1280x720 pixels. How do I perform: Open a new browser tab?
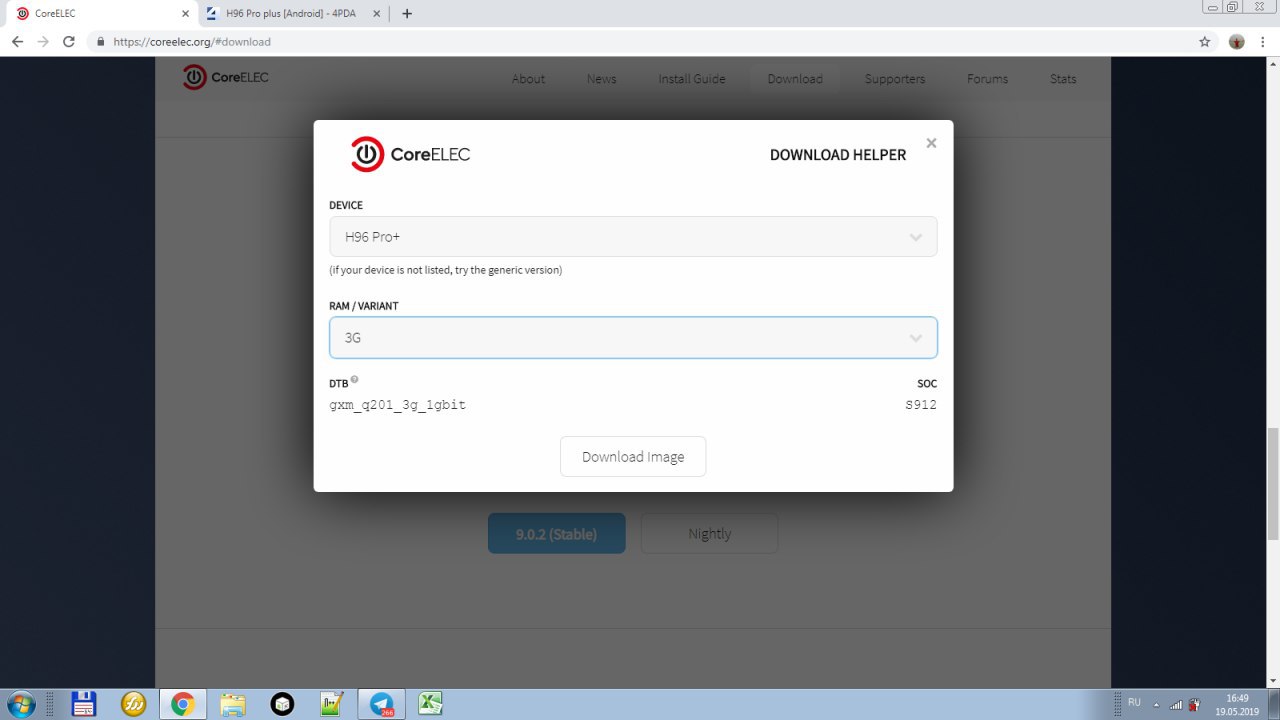pyautogui.click(x=407, y=14)
